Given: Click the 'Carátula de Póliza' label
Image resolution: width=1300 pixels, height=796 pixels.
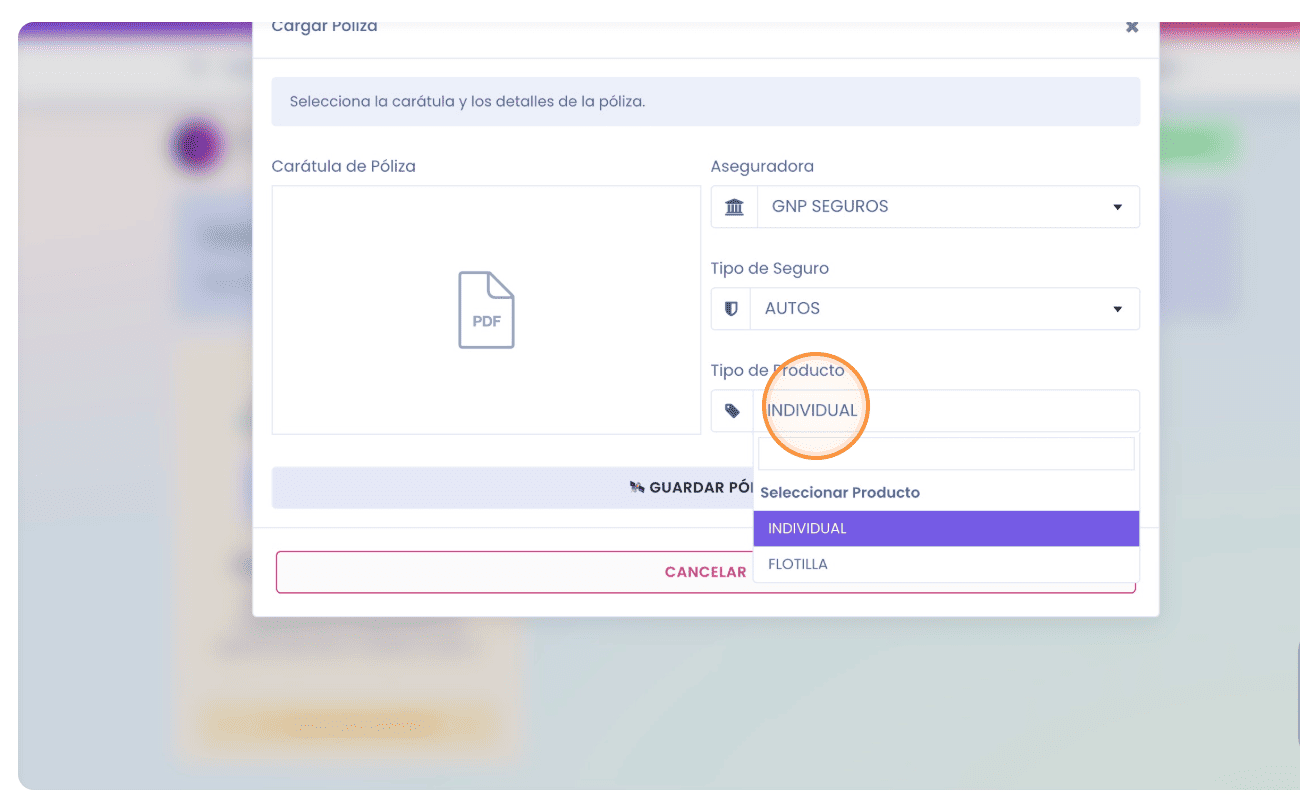Looking at the screenshot, I should coord(344,166).
